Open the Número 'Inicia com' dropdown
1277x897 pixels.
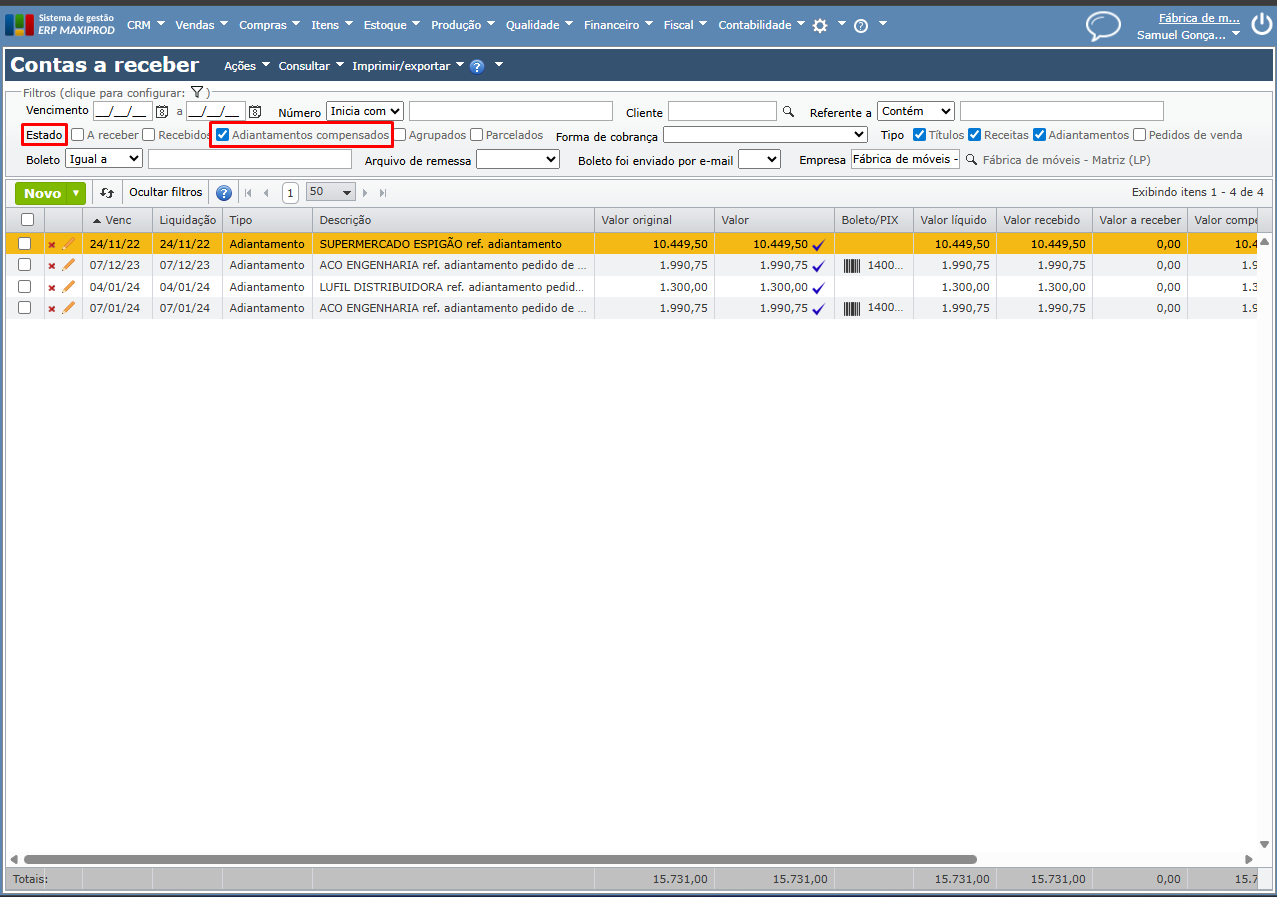365,111
